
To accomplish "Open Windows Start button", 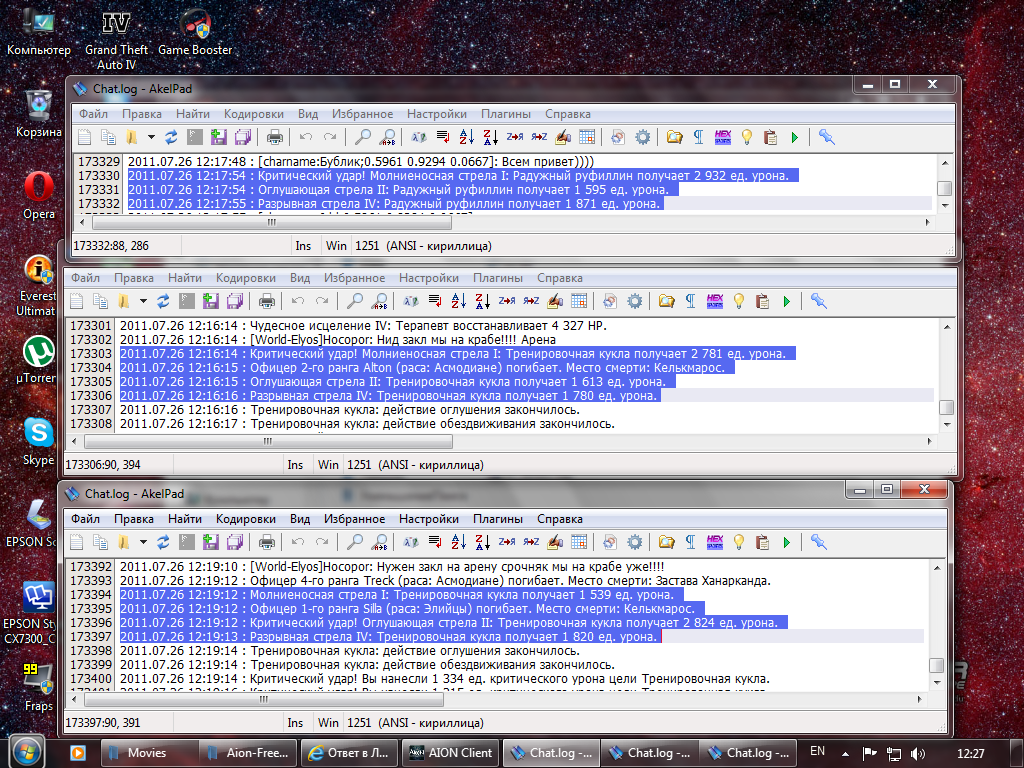I will tap(26, 752).
